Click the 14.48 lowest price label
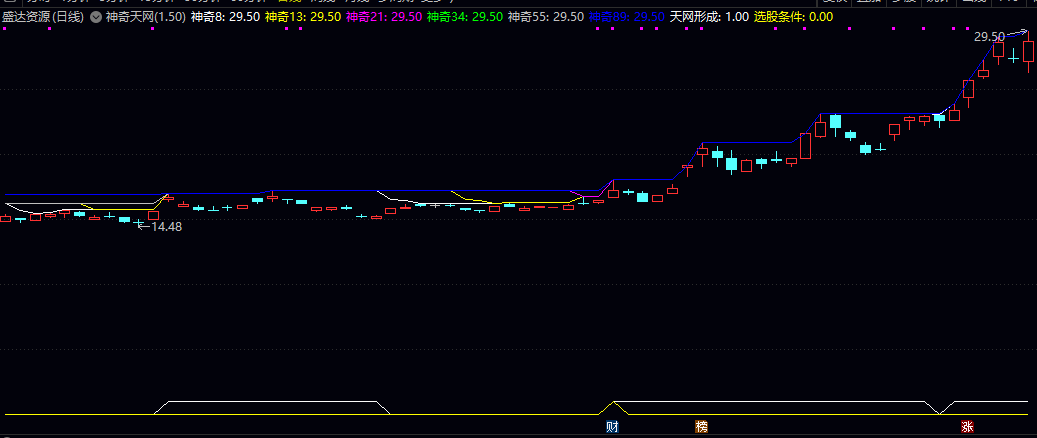Screen dimensions: 1037x438 point(166,227)
